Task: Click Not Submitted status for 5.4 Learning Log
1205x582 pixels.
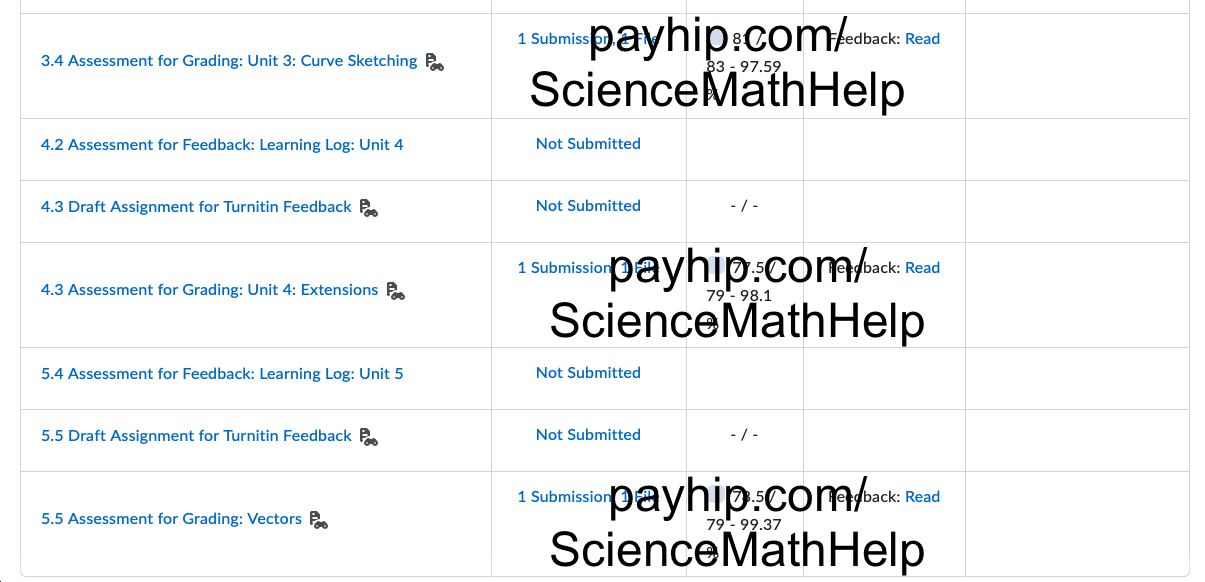Action: [x=588, y=373]
